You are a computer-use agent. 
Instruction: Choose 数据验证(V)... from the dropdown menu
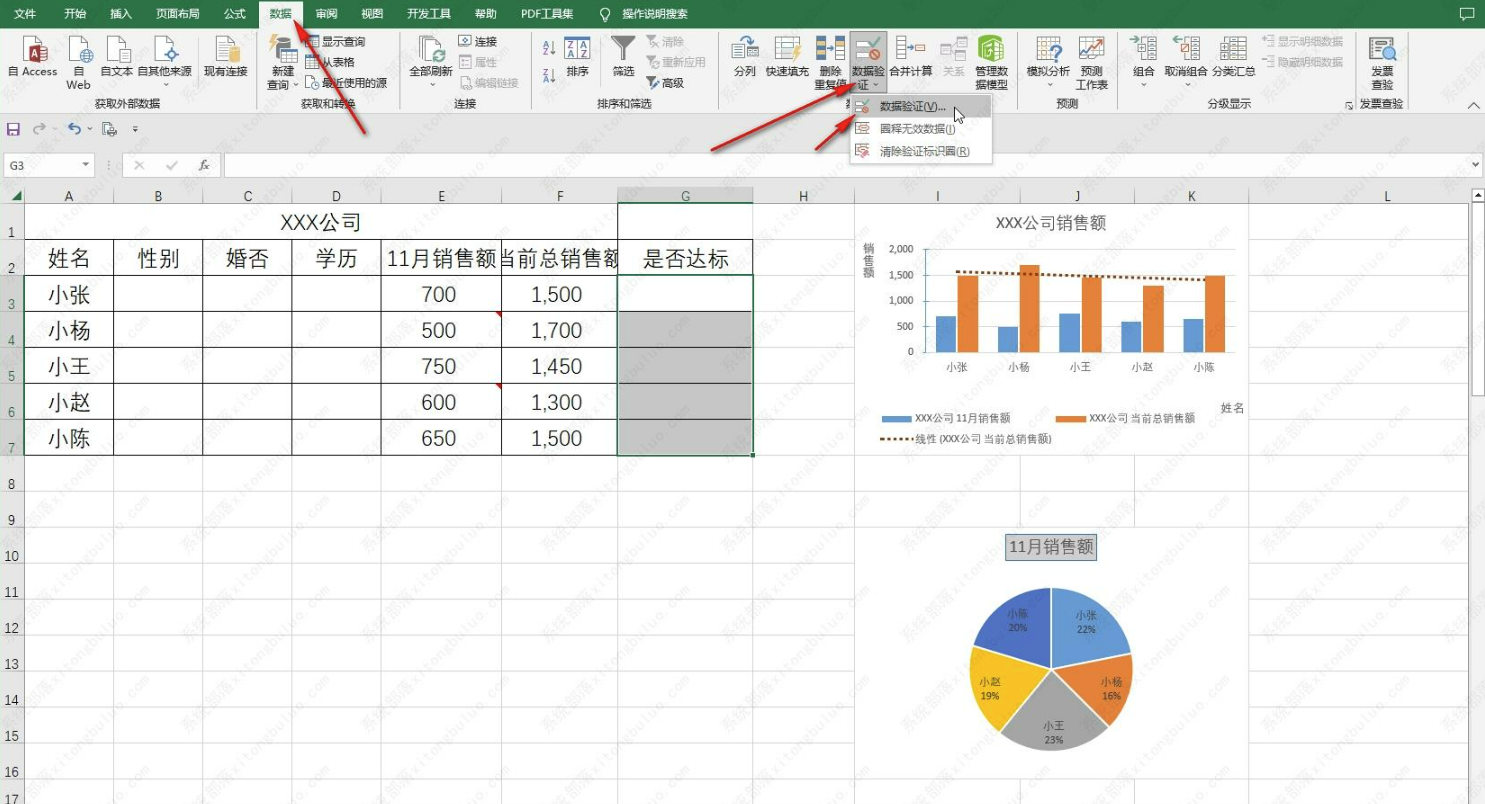pyautogui.click(x=911, y=107)
